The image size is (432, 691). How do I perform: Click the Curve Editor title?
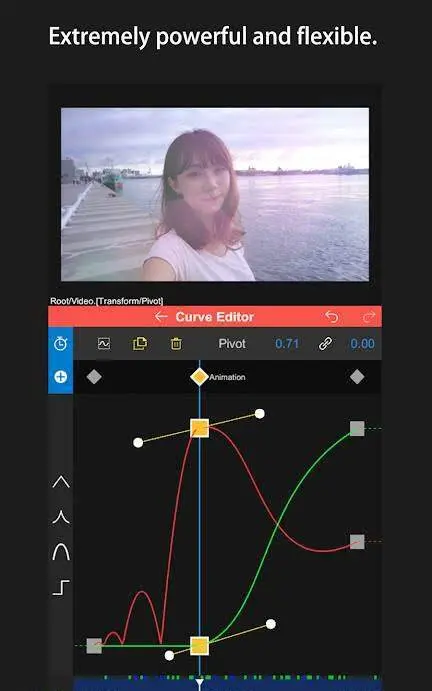pos(214,316)
